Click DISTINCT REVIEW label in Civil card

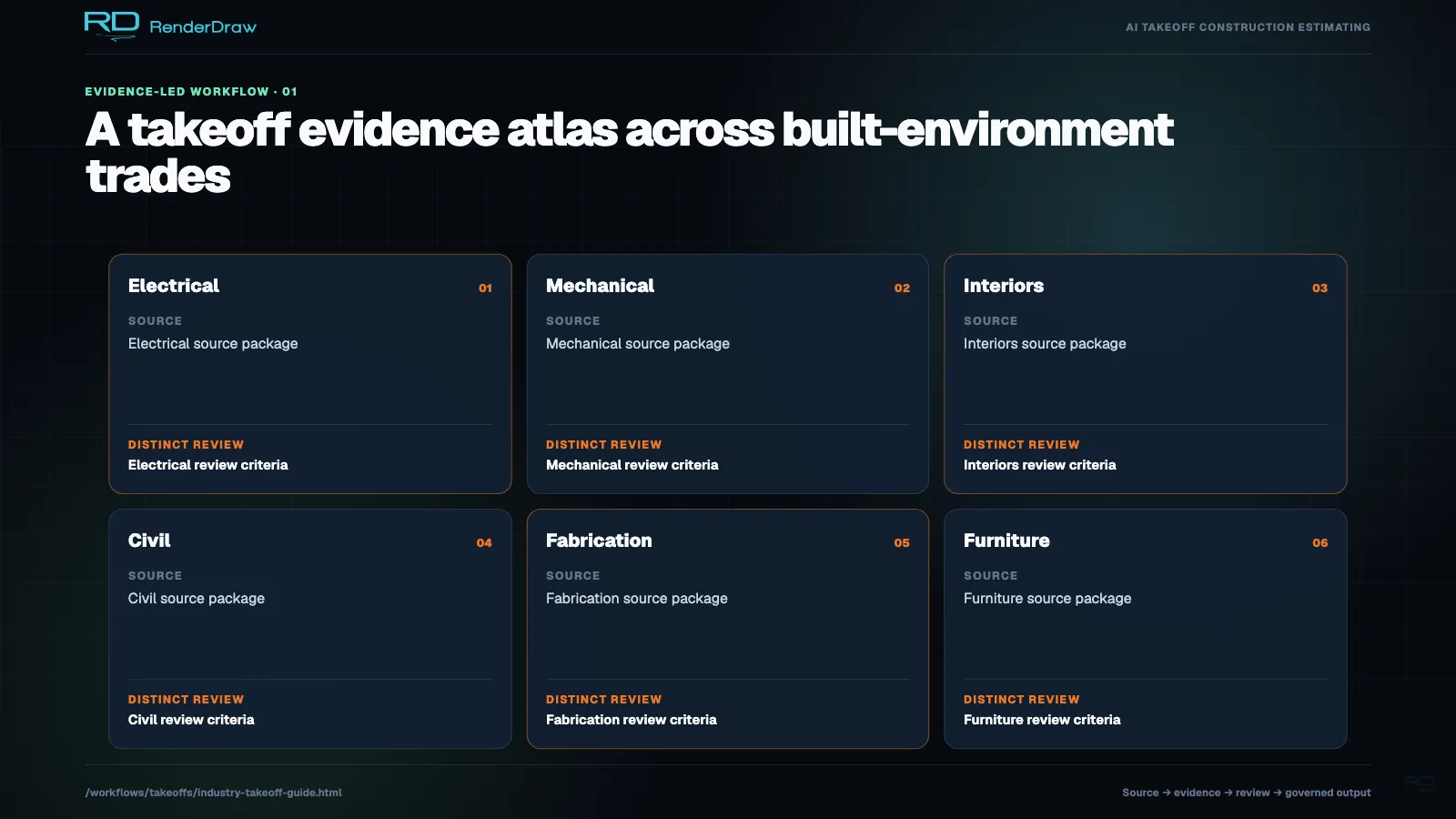[x=186, y=700]
